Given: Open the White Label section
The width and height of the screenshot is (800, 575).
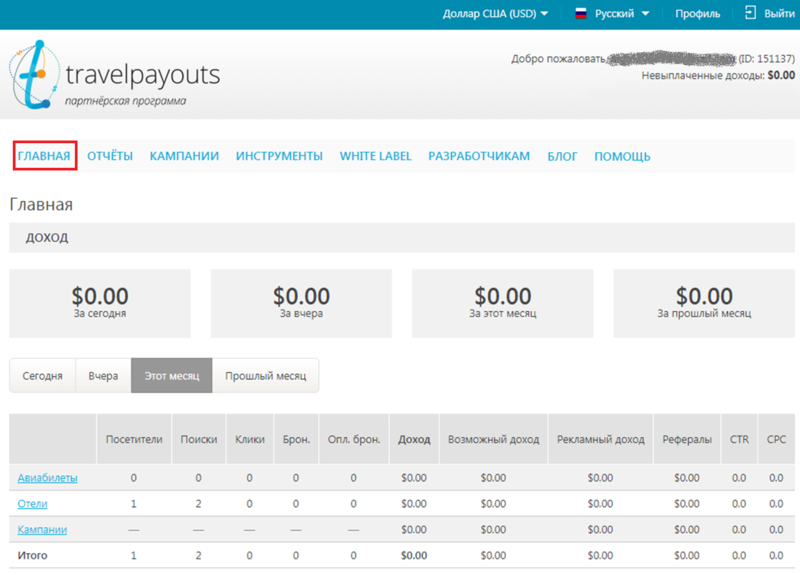Looking at the screenshot, I should pos(375,156).
